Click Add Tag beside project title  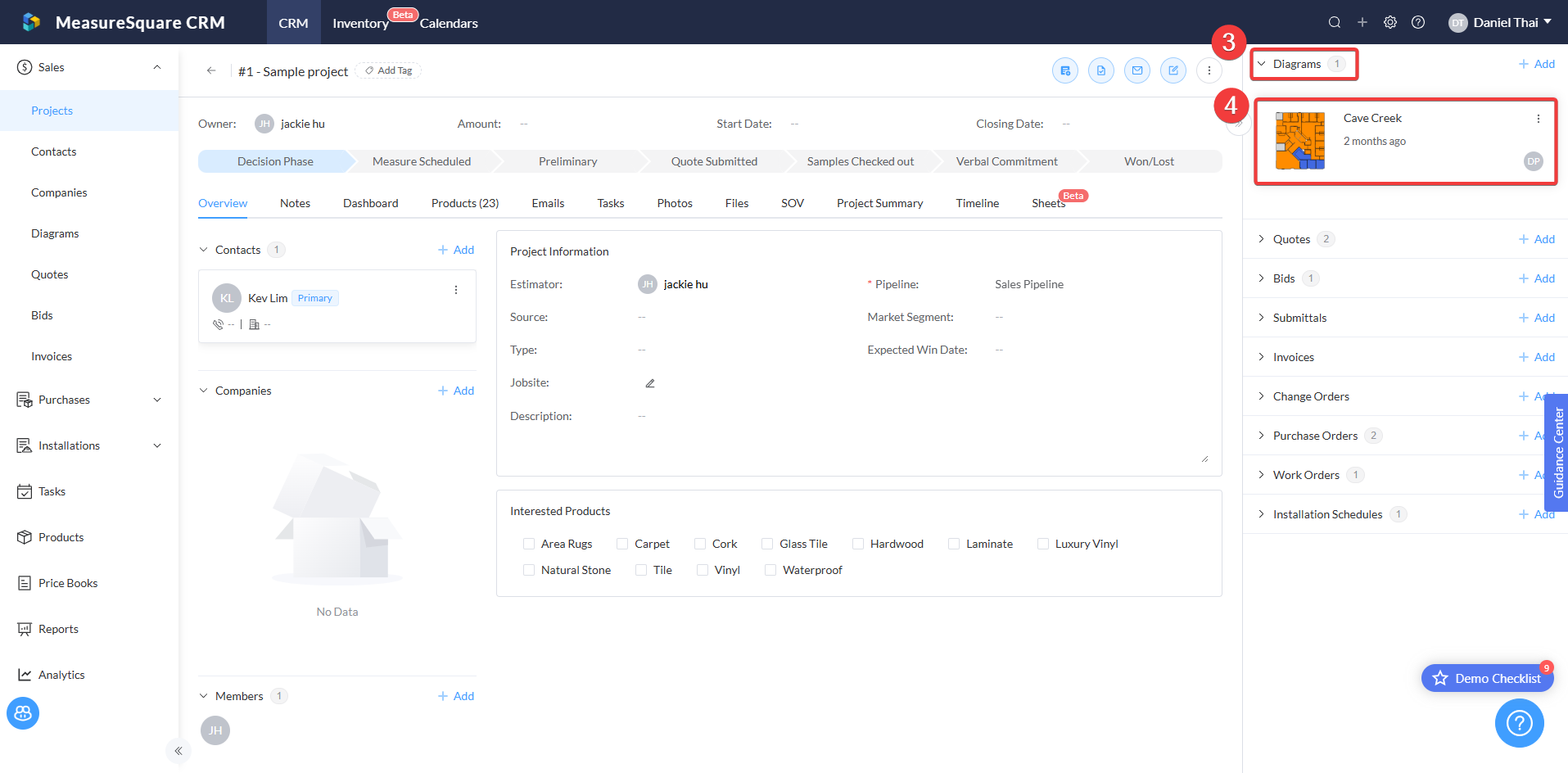(389, 70)
